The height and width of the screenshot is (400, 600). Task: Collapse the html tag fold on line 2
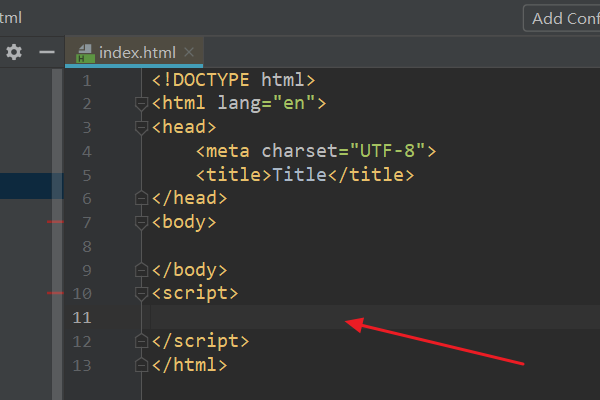[x=141, y=103]
